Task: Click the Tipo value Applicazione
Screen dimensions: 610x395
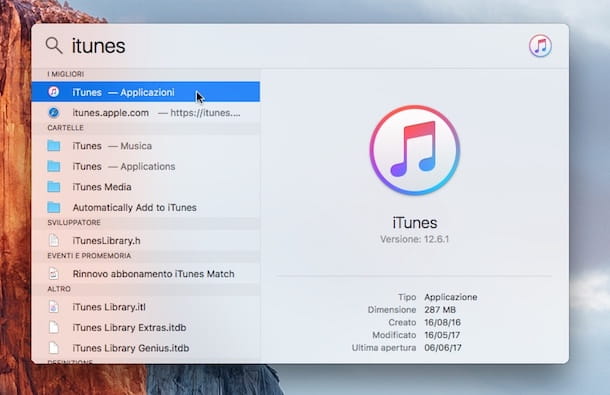Action: [450, 297]
